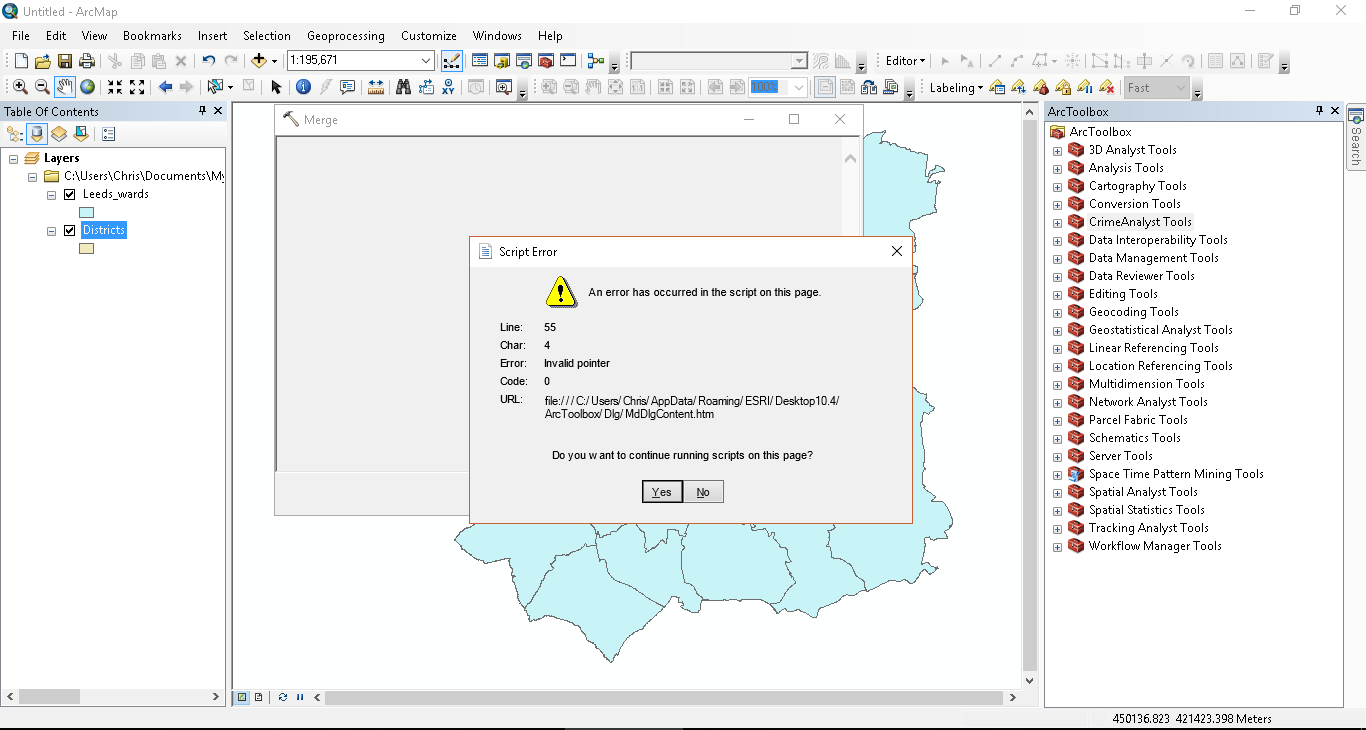Select the Conversion Tools toolbox
The width and height of the screenshot is (1366, 730).
1134,204
